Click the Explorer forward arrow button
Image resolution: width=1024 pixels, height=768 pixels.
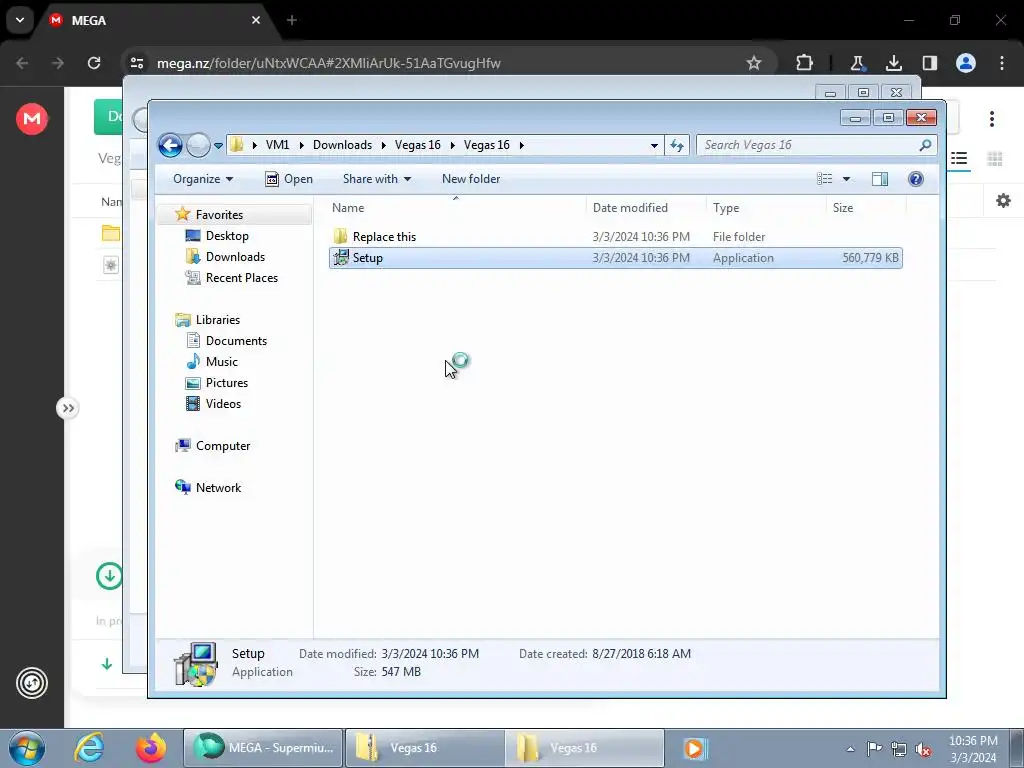198,145
